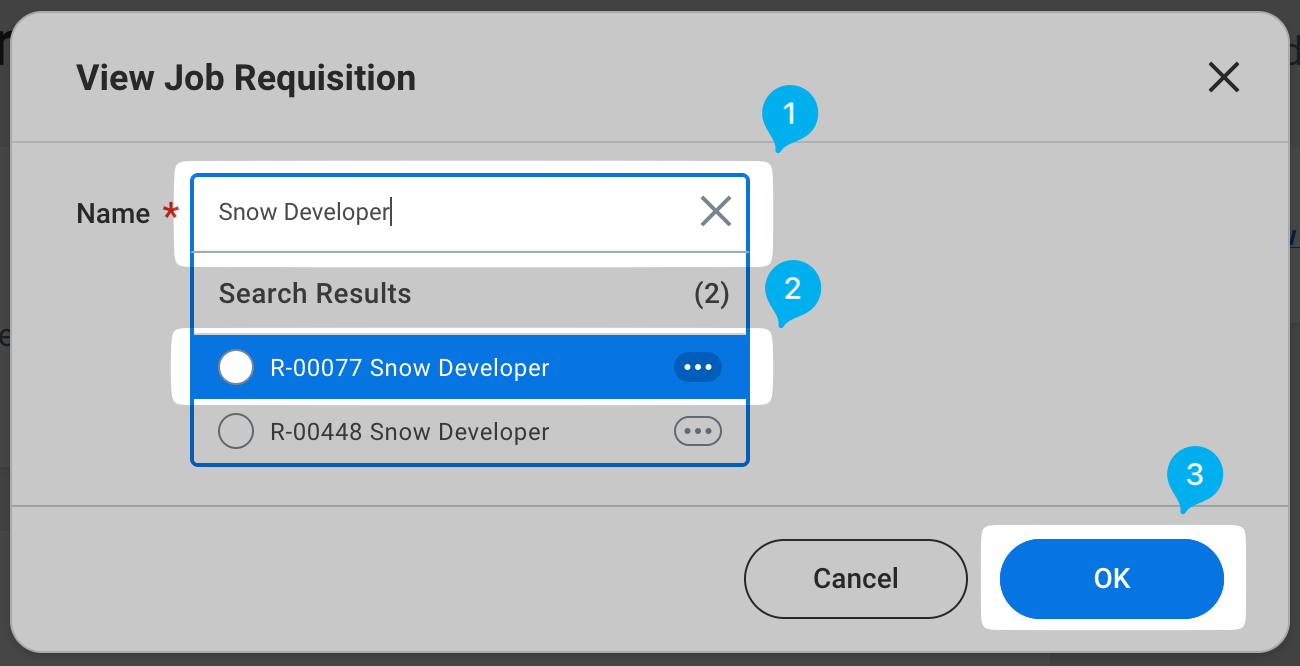The width and height of the screenshot is (1300, 666).
Task: Click the Search Results header
Action: click(315, 294)
